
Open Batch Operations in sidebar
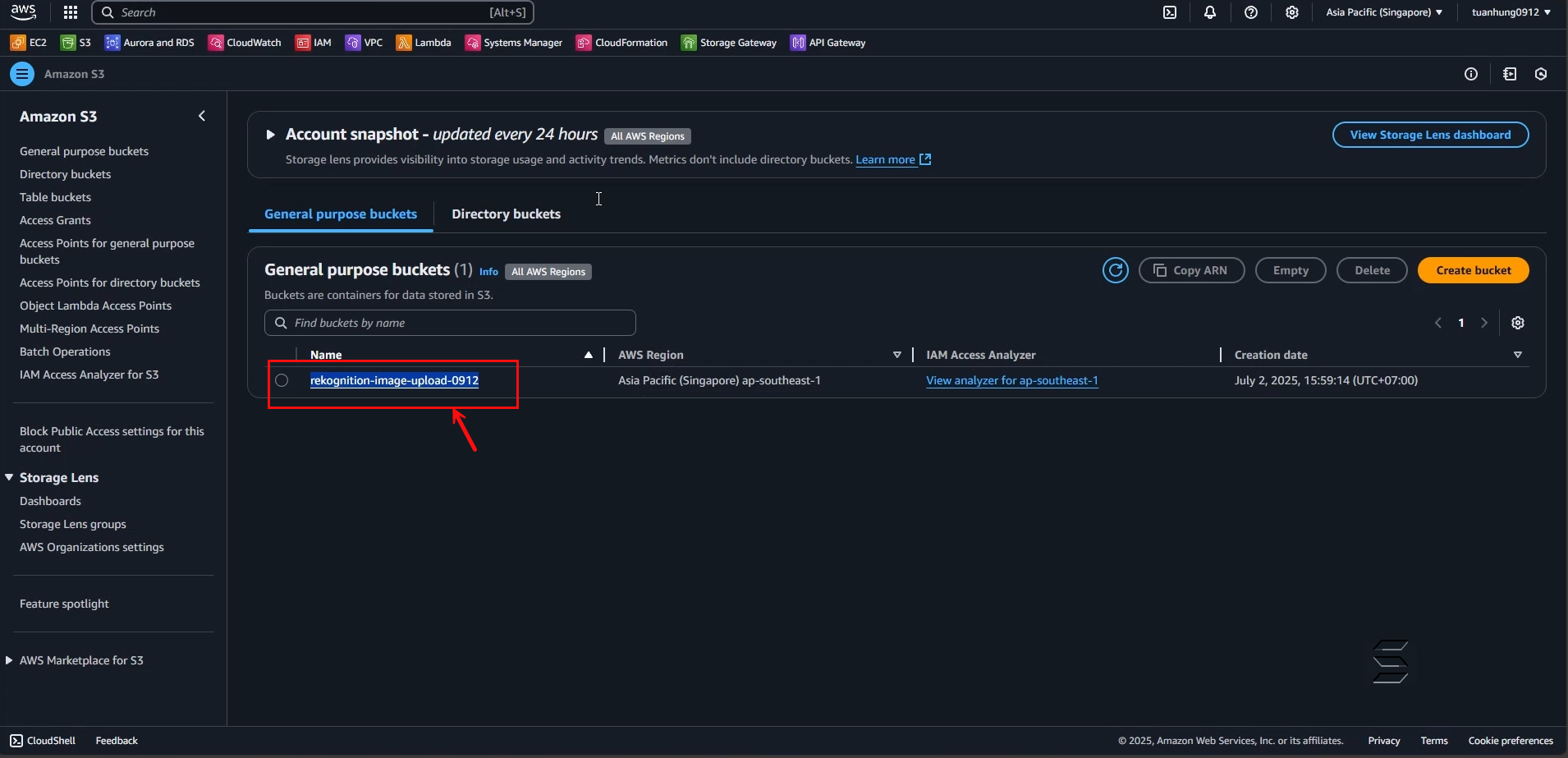click(x=65, y=351)
